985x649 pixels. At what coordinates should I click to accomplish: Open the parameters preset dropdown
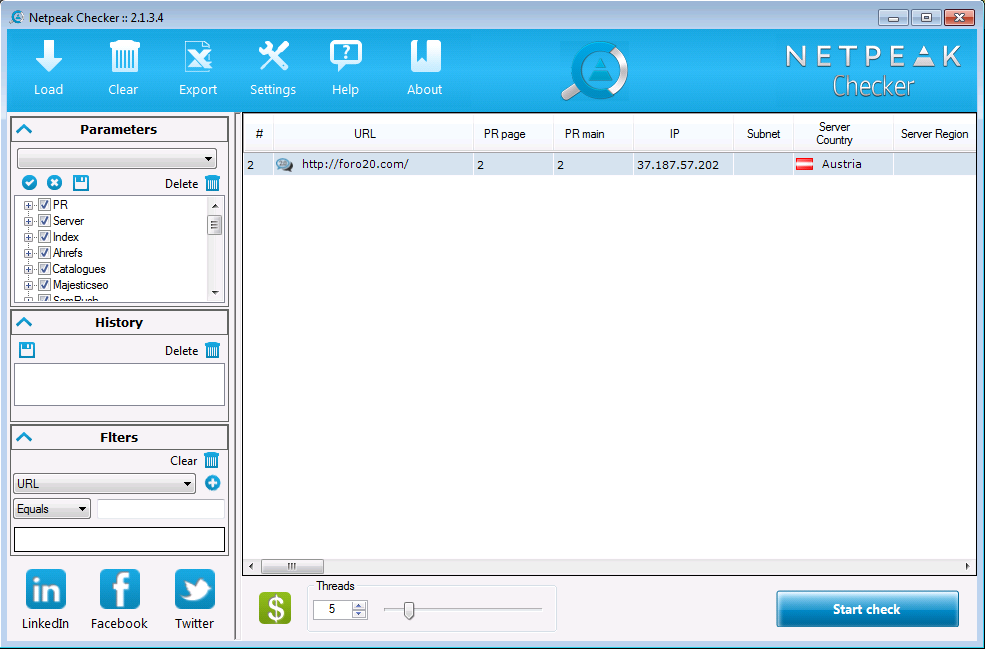click(x=117, y=158)
